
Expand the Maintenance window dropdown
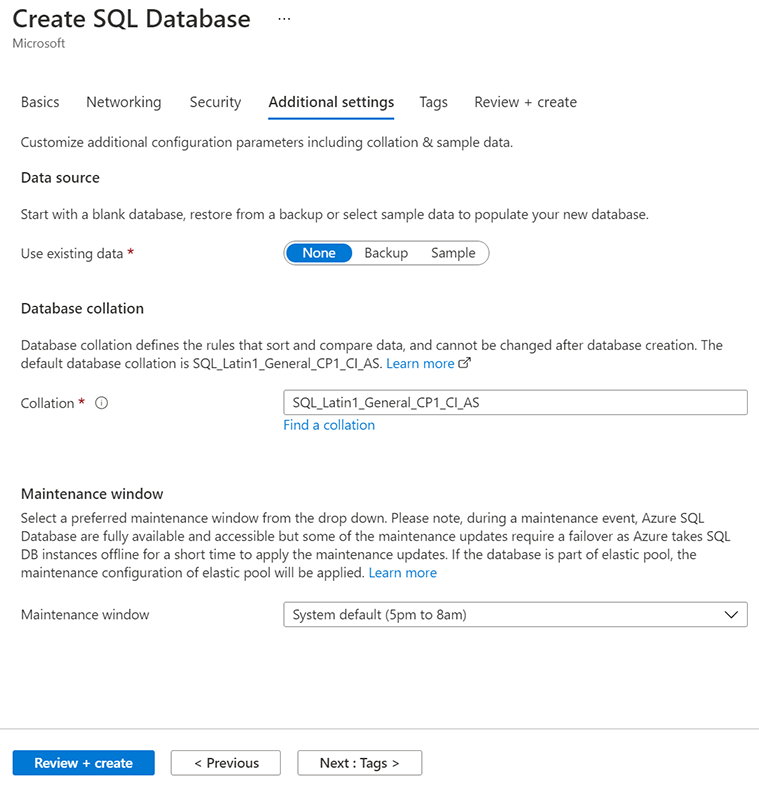pos(515,615)
